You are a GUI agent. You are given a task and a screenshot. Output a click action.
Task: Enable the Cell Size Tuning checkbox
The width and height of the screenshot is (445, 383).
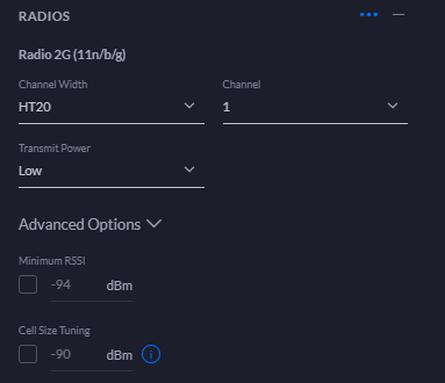click(28, 354)
